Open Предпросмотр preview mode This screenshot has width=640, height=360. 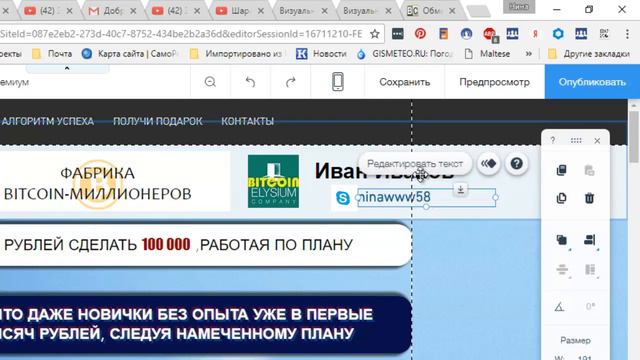(494, 82)
